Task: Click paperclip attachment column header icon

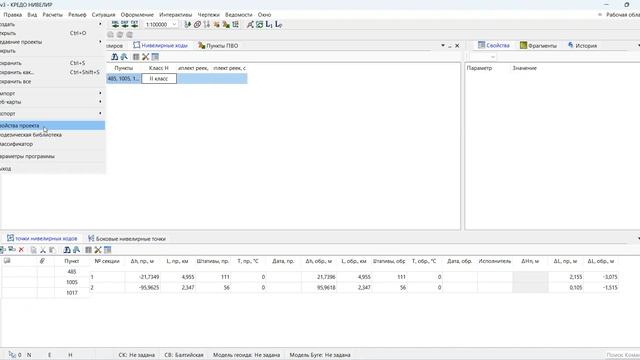Action: click(x=42, y=261)
